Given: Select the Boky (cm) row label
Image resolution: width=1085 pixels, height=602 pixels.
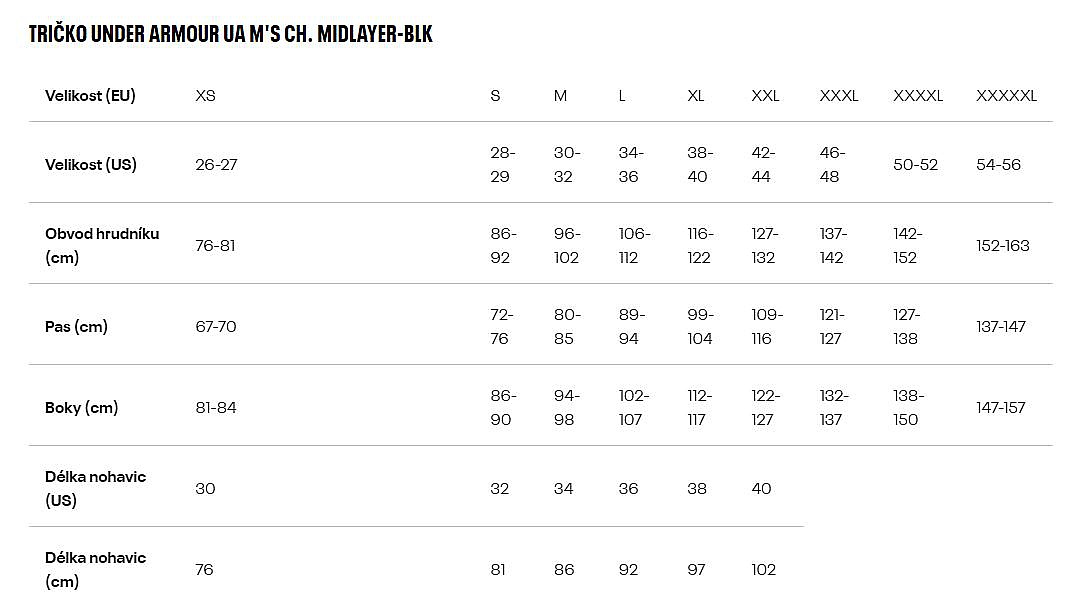Looking at the screenshot, I should coord(81,408).
